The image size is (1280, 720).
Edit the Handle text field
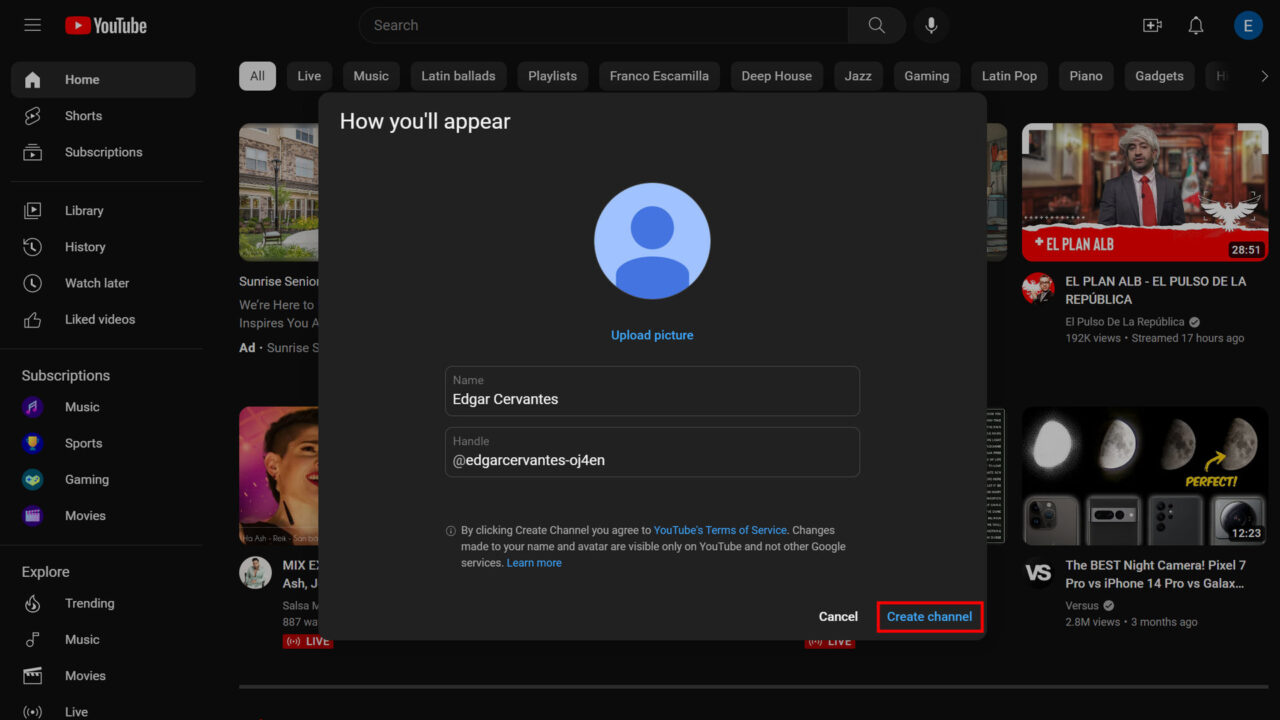(x=652, y=460)
